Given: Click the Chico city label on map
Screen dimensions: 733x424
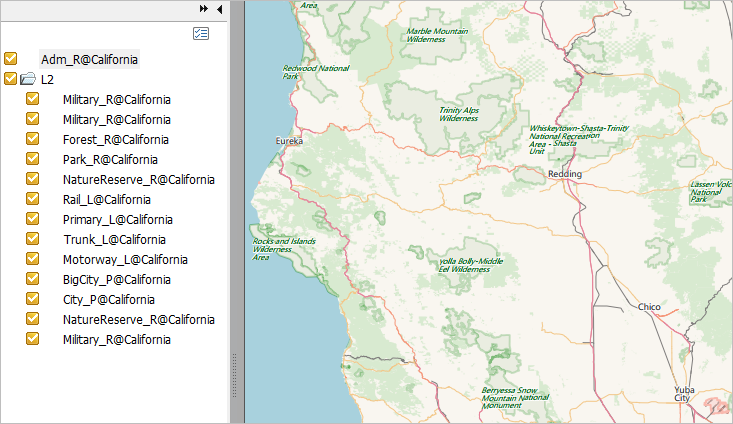Looking at the screenshot, I should 650,307.
